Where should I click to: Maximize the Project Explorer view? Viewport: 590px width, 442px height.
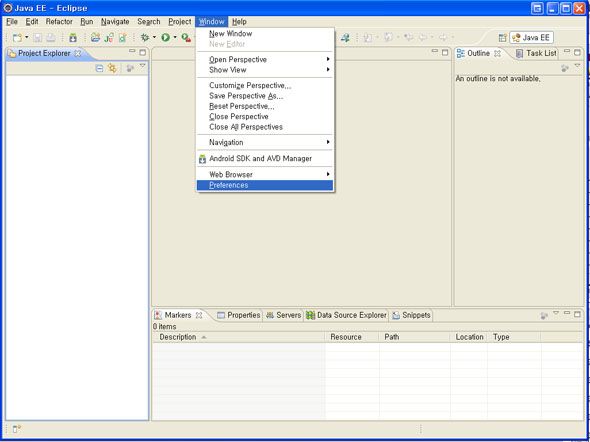point(143,52)
